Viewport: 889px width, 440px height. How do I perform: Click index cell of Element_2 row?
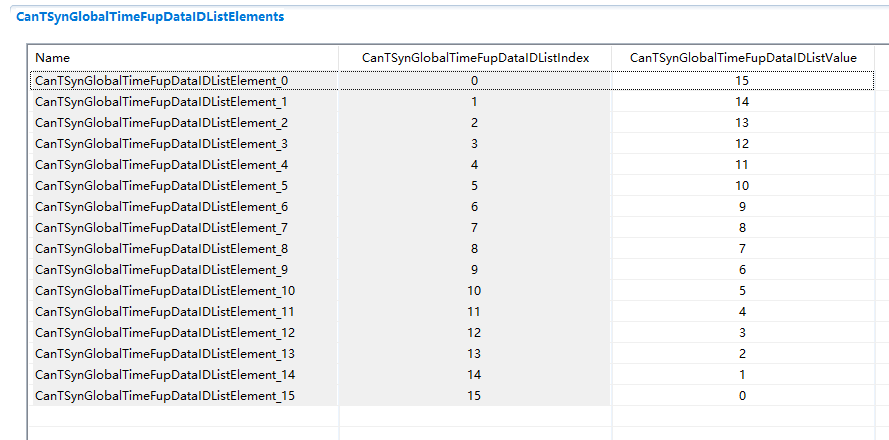pos(475,122)
